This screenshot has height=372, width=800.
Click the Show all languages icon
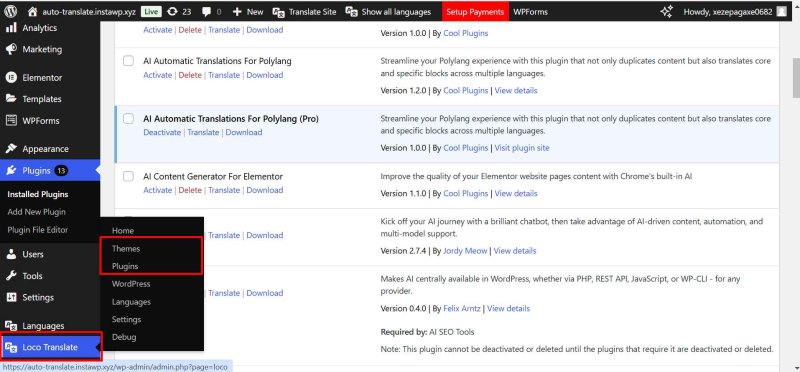click(x=351, y=11)
